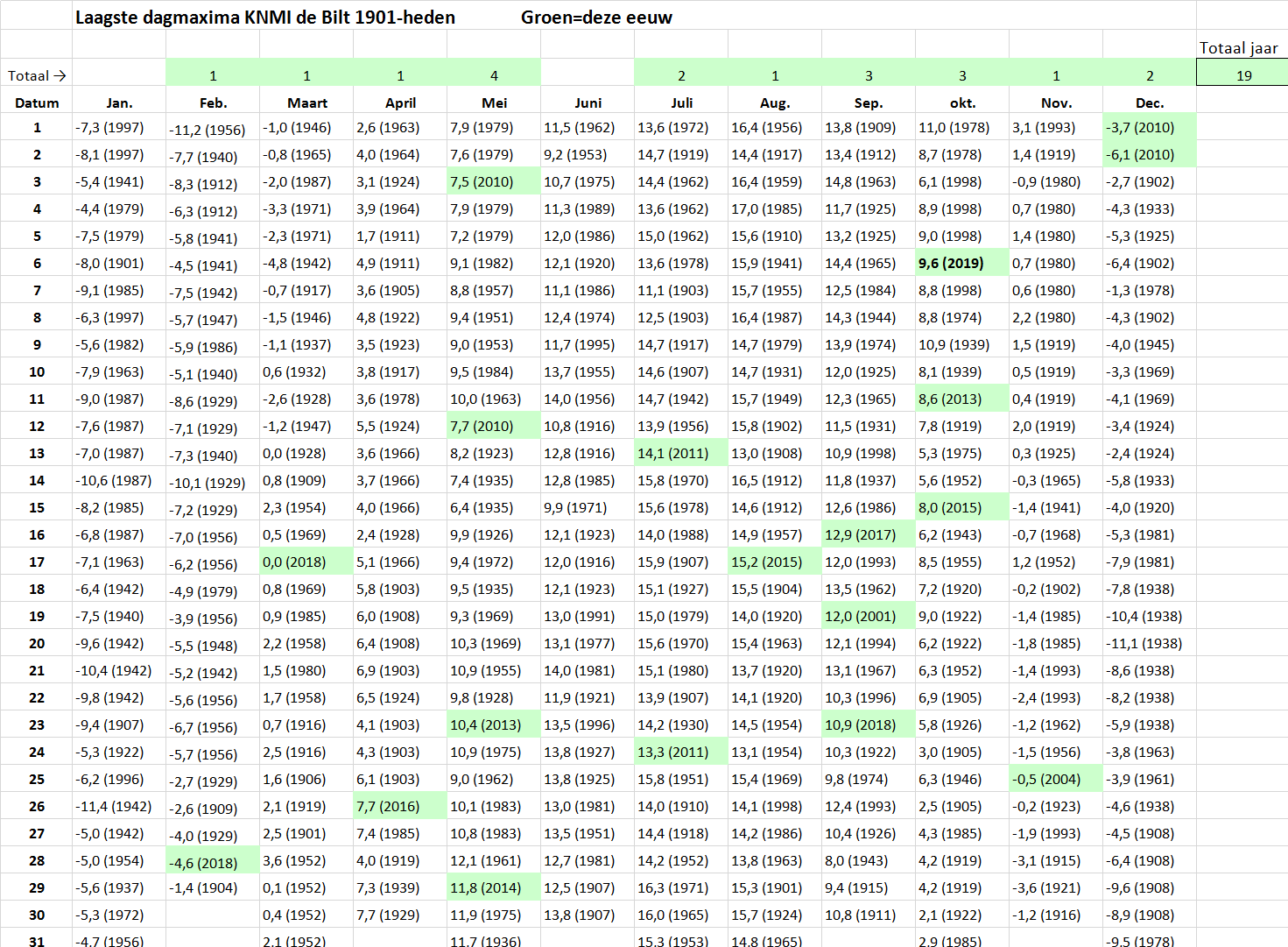Click the March cell '-4,8 (1942)'
The width and height of the screenshot is (1288, 947).
(x=306, y=263)
